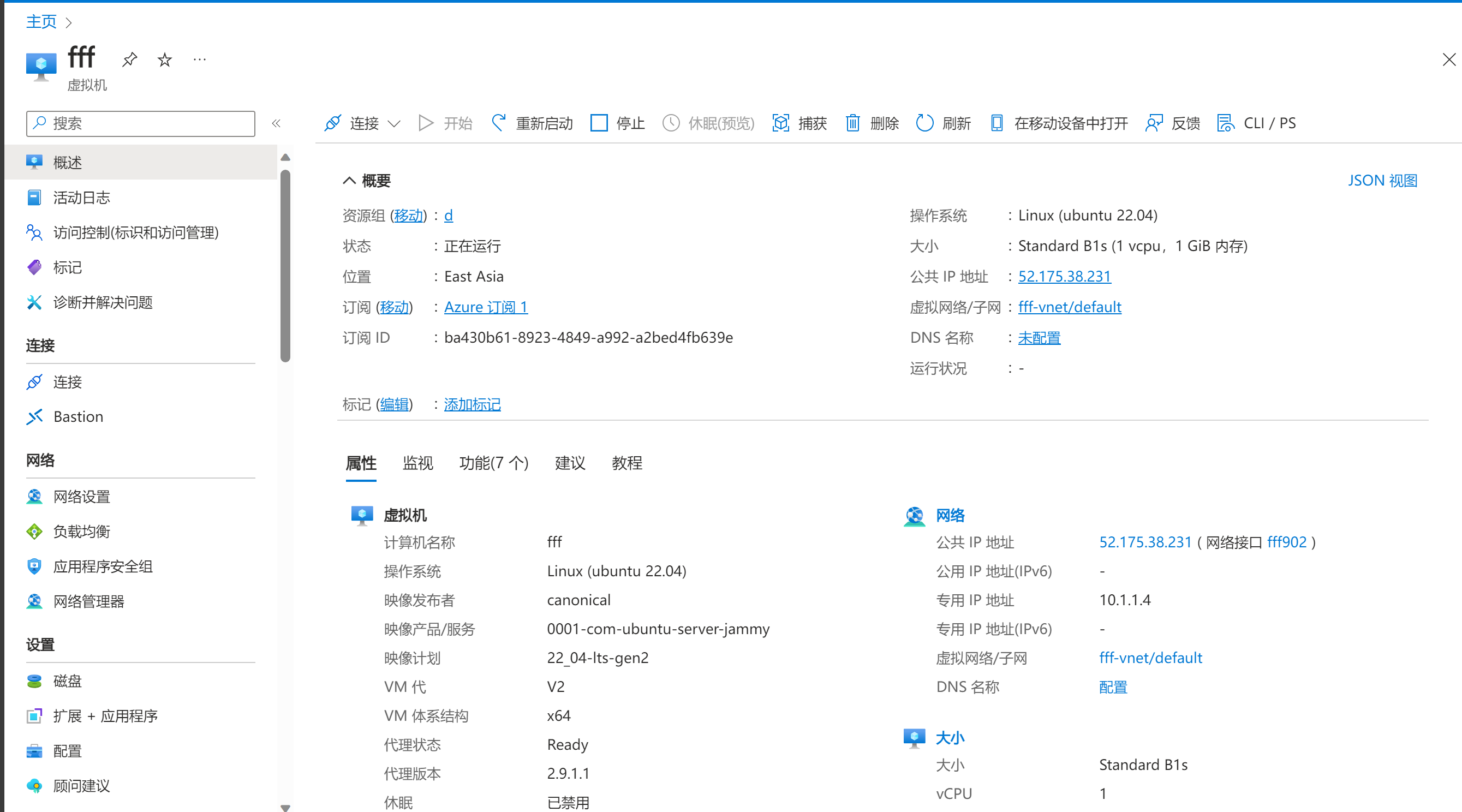The height and width of the screenshot is (812, 1462).
Task: Switch to the 功能(7 个) tab
Action: pos(494,463)
